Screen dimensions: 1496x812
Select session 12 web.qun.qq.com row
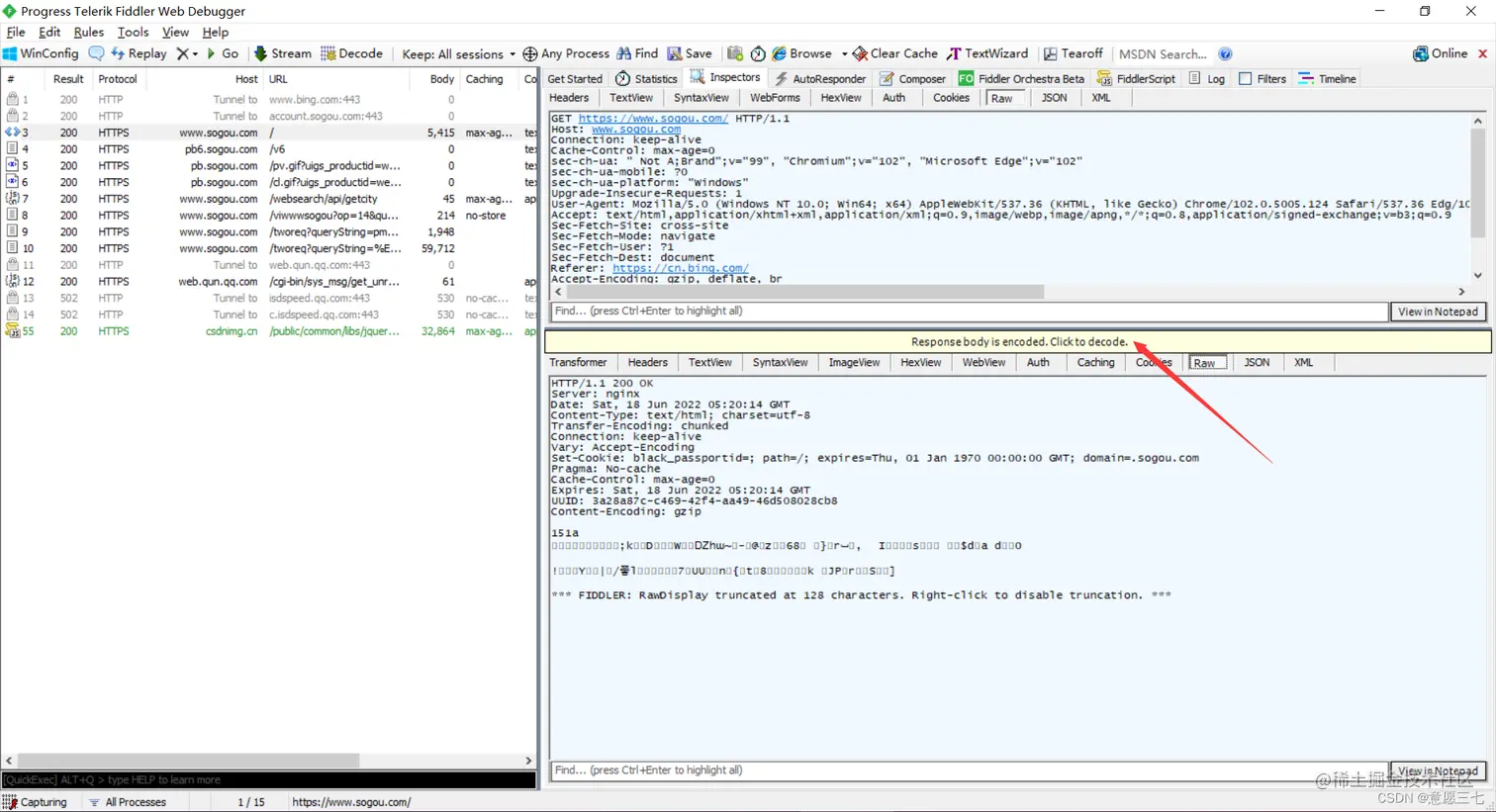pyautogui.click(x=269, y=281)
